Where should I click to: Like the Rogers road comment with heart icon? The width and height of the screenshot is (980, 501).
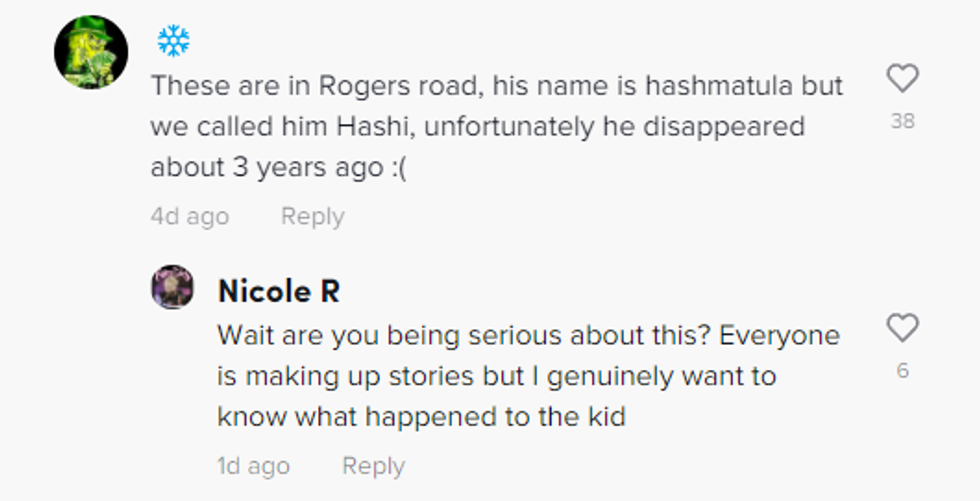tap(902, 79)
